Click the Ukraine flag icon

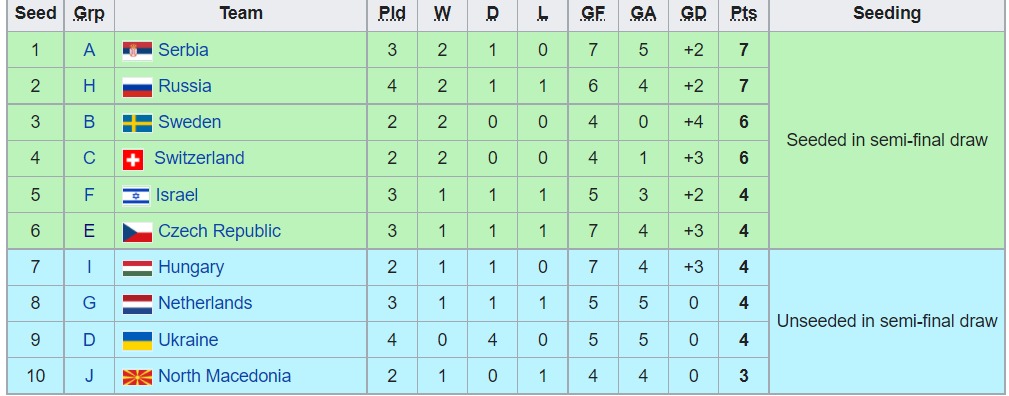pos(137,341)
